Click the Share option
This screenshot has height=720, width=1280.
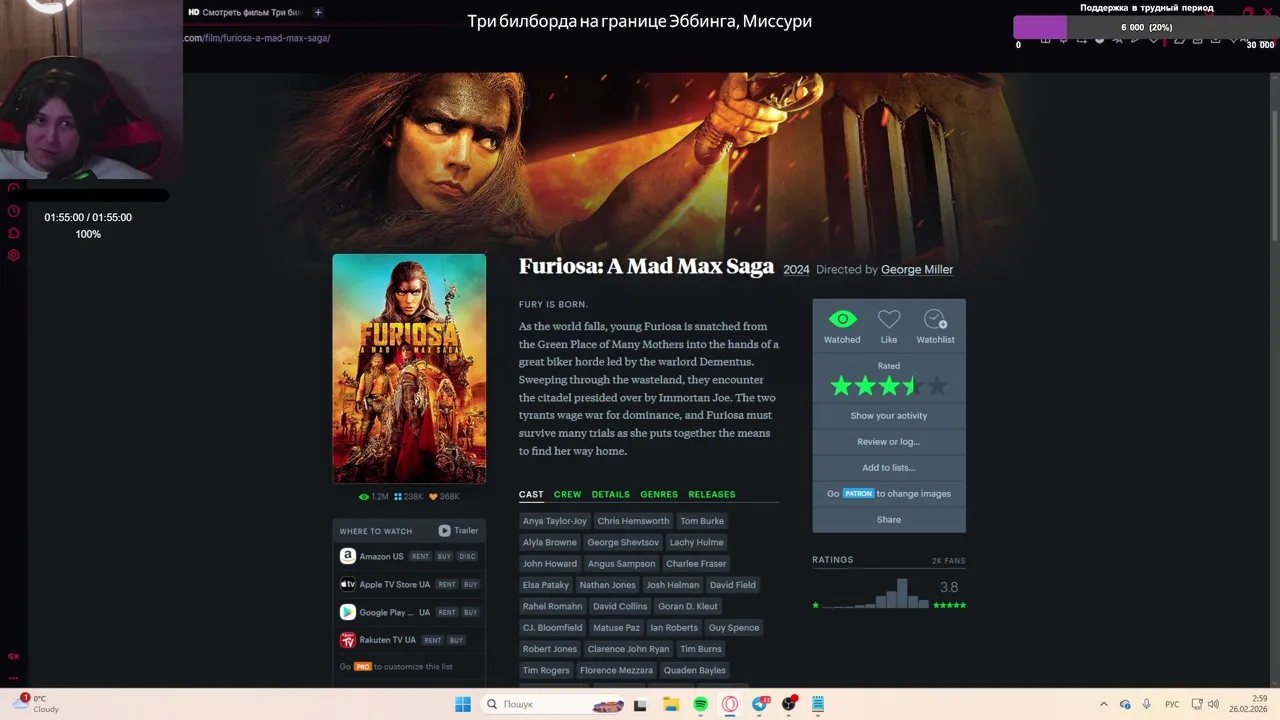[x=889, y=520]
